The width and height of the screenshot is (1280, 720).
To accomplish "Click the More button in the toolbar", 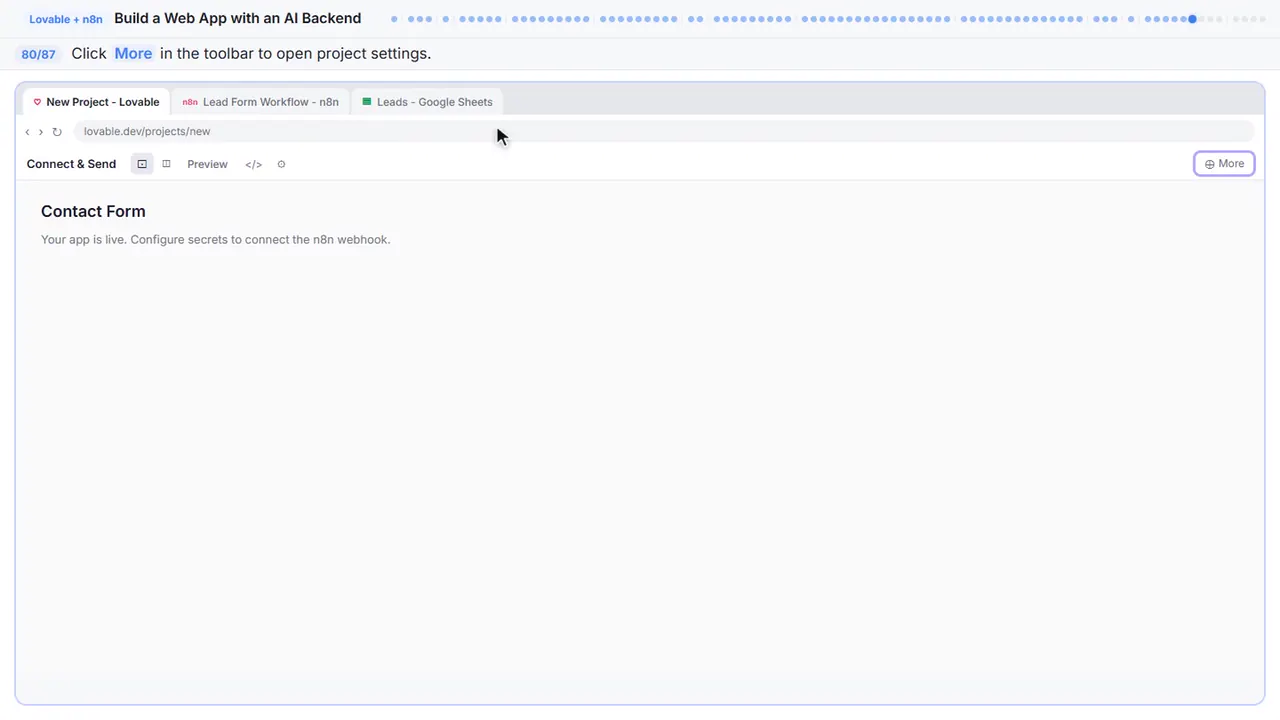I will pos(1224,164).
